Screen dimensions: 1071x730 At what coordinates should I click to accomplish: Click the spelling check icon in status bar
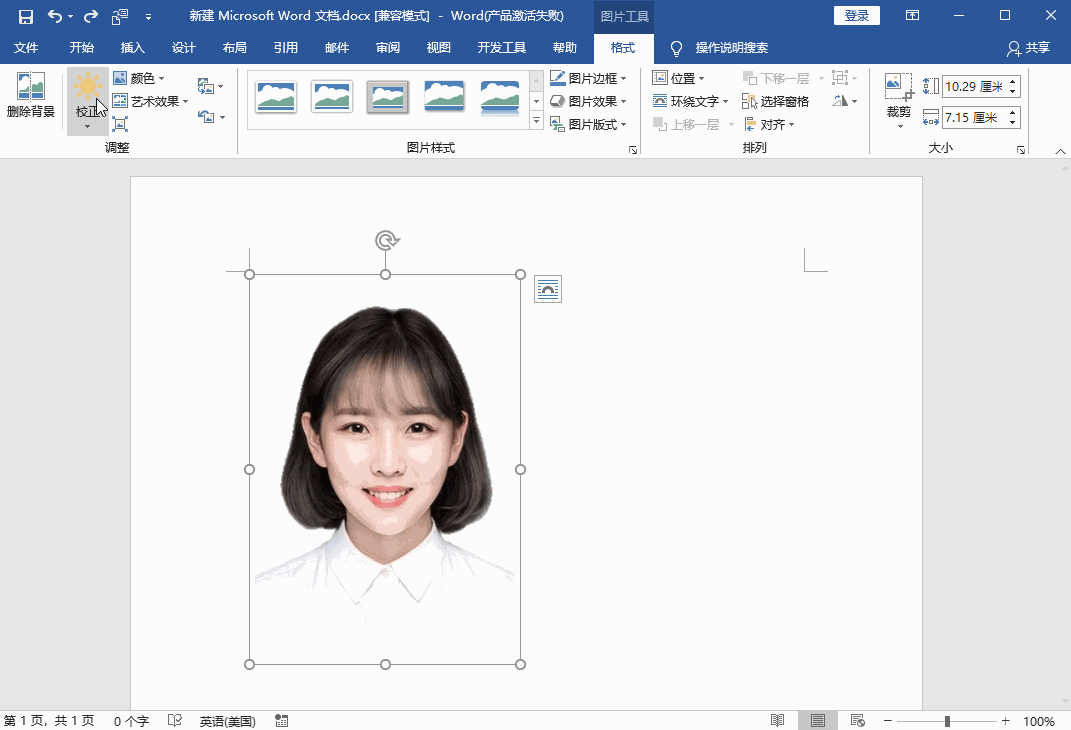pyautogui.click(x=175, y=720)
